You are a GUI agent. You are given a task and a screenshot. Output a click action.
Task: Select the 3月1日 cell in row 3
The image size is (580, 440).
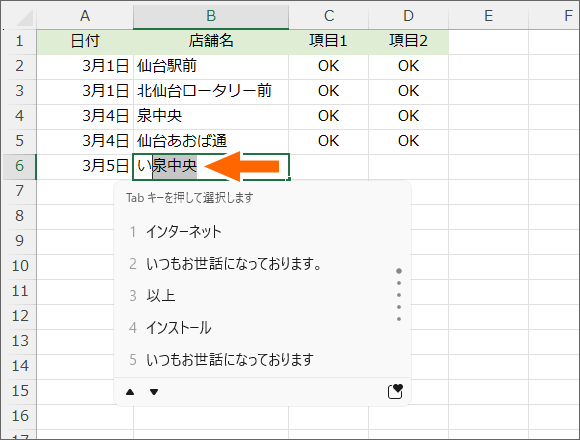(x=85, y=91)
